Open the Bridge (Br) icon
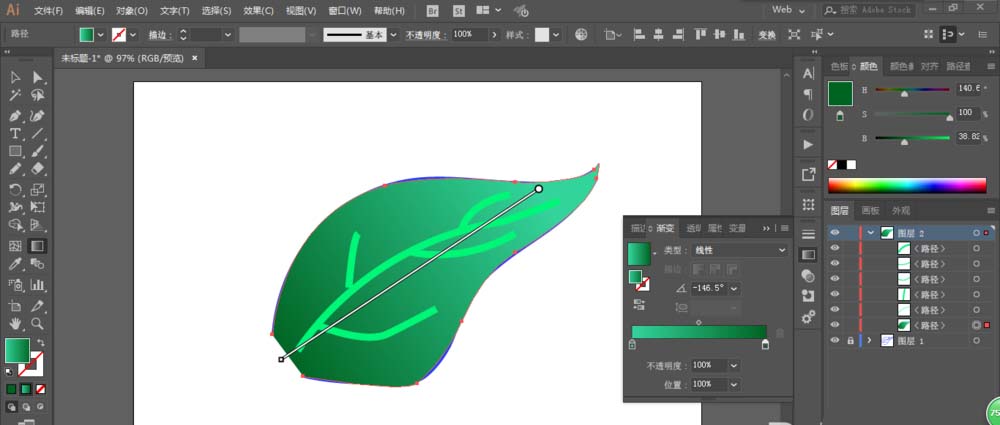The height and width of the screenshot is (425, 1000). click(x=432, y=10)
